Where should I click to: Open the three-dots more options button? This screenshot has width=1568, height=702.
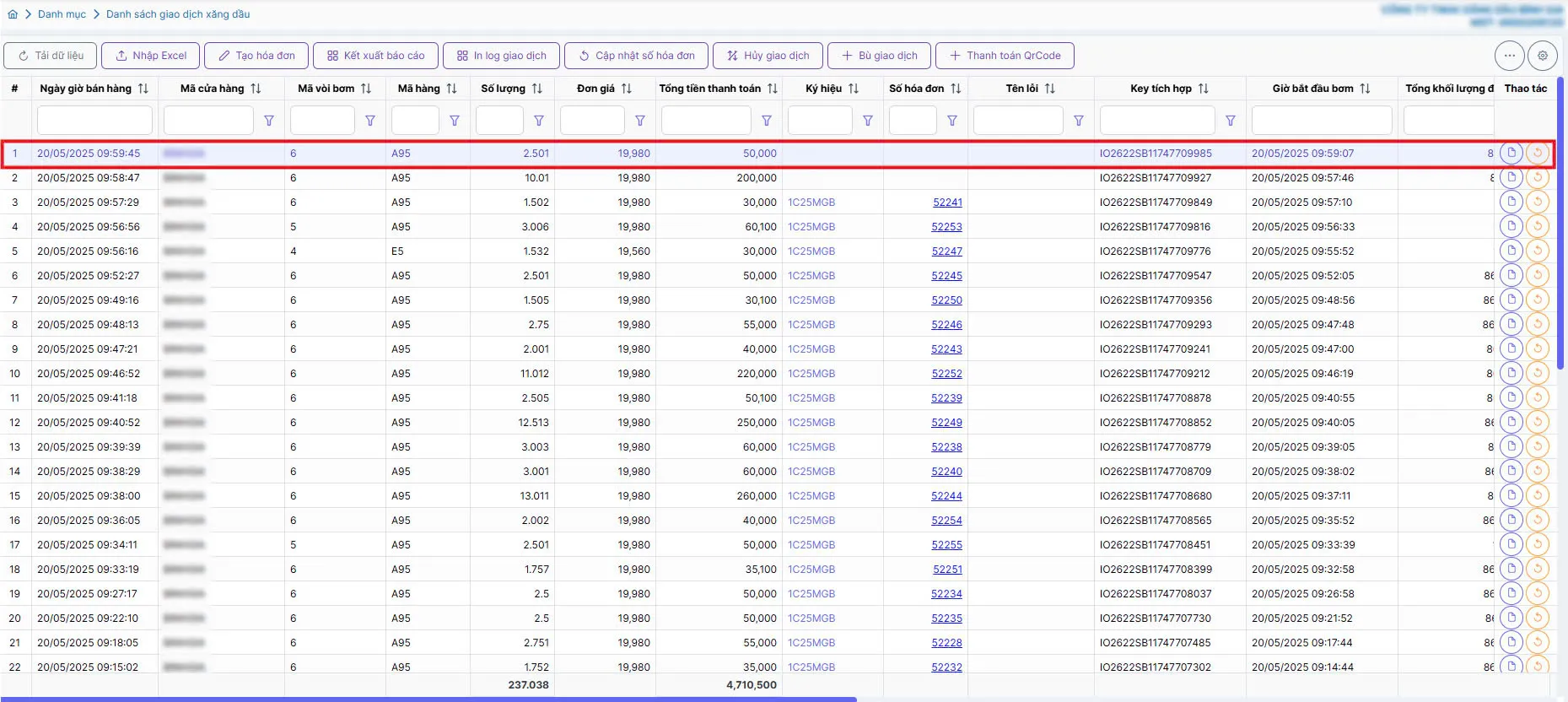point(1509,56)
